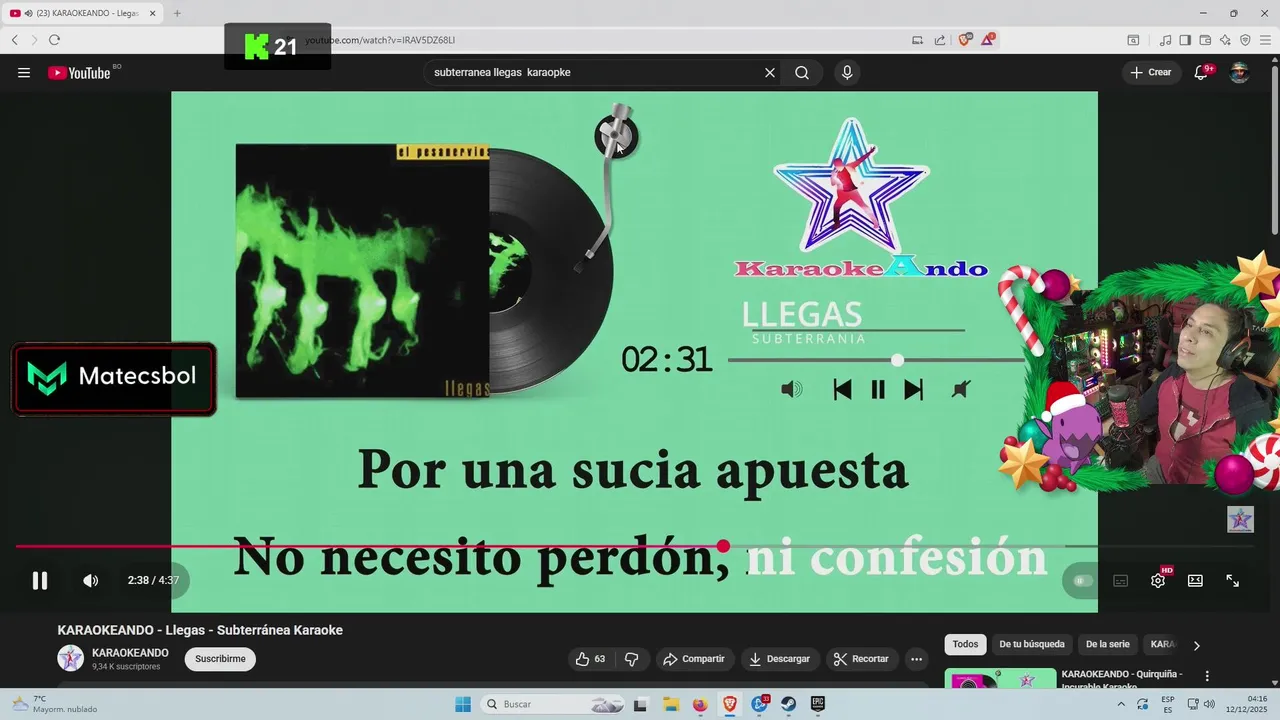
Task: Open the Brave playlist music note icon
Action: [1165, 40]
